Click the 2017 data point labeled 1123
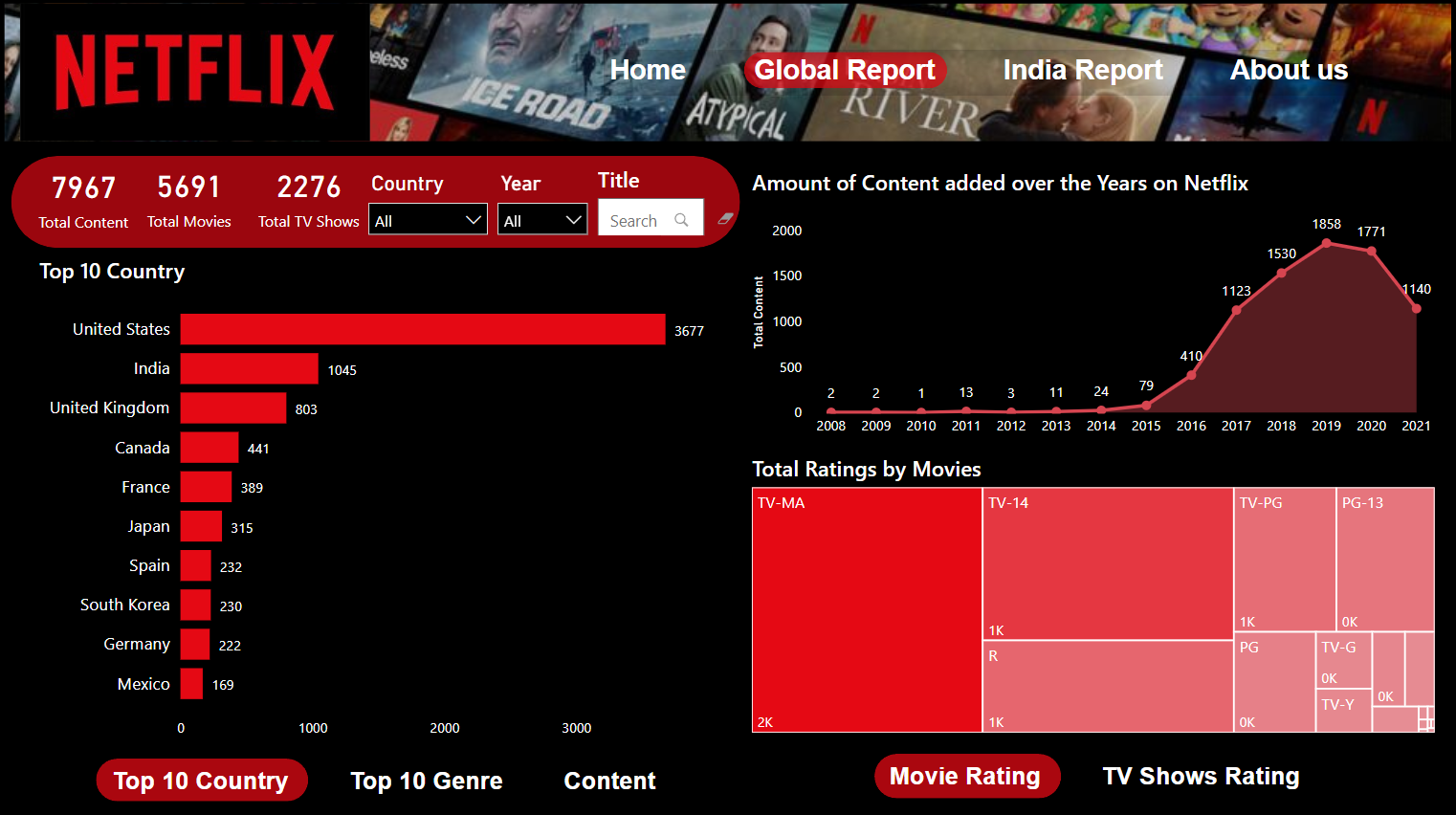 [x=1236, y=310]
